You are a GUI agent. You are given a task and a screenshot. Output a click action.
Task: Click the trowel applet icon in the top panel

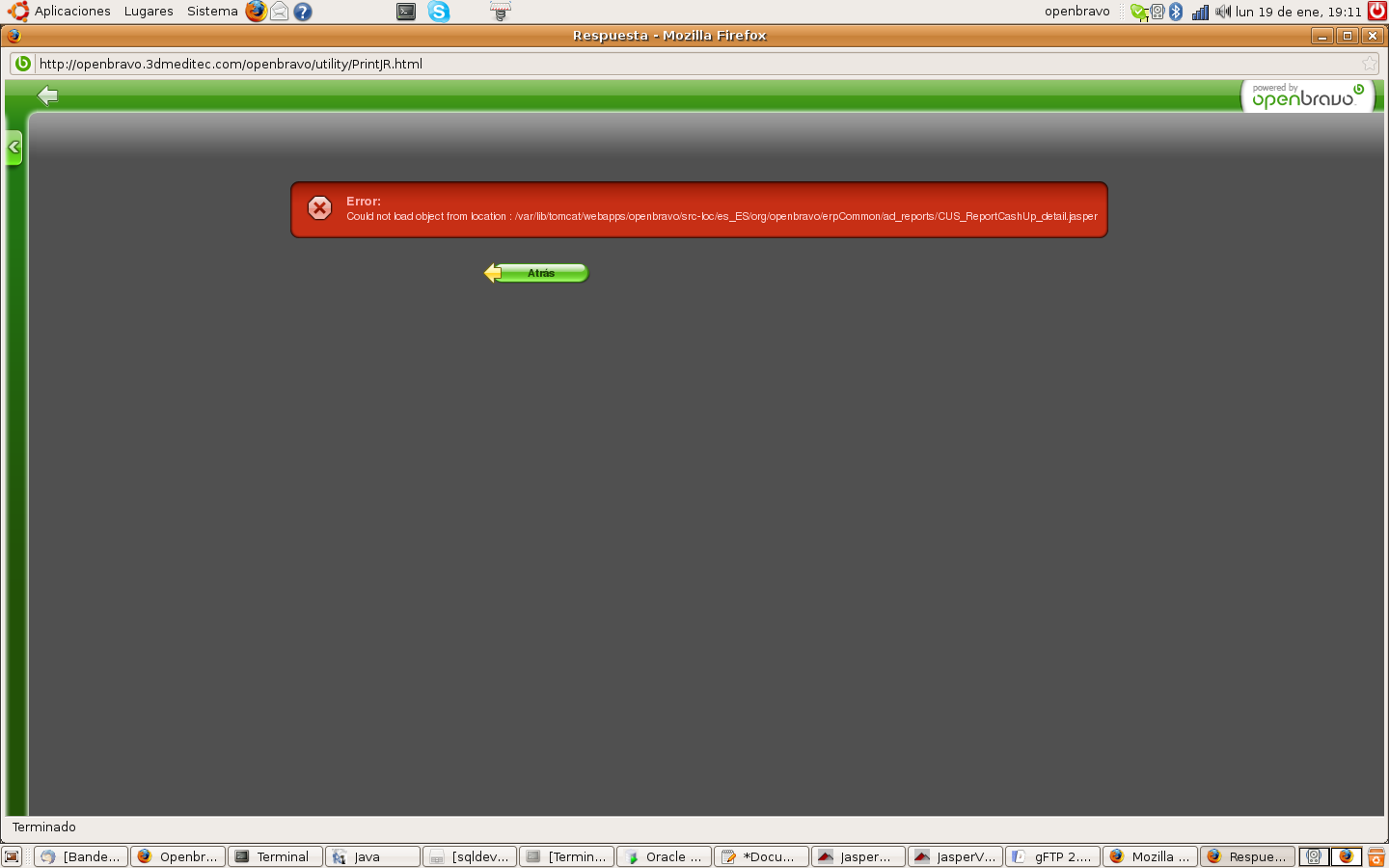pyautogui.click(x=500, y=12)
